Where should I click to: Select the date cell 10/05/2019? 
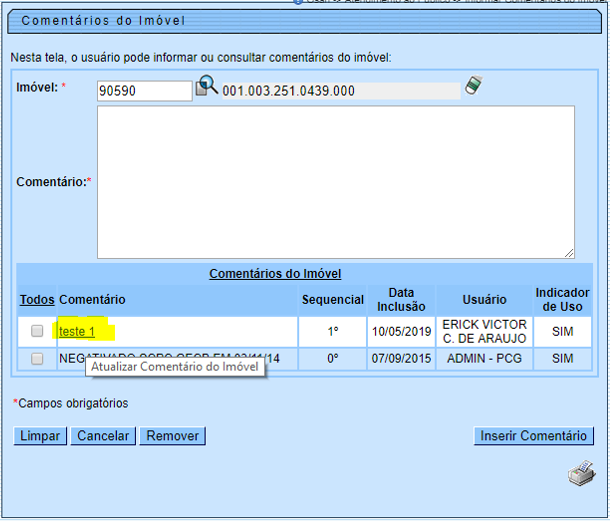tap(402, 332)
